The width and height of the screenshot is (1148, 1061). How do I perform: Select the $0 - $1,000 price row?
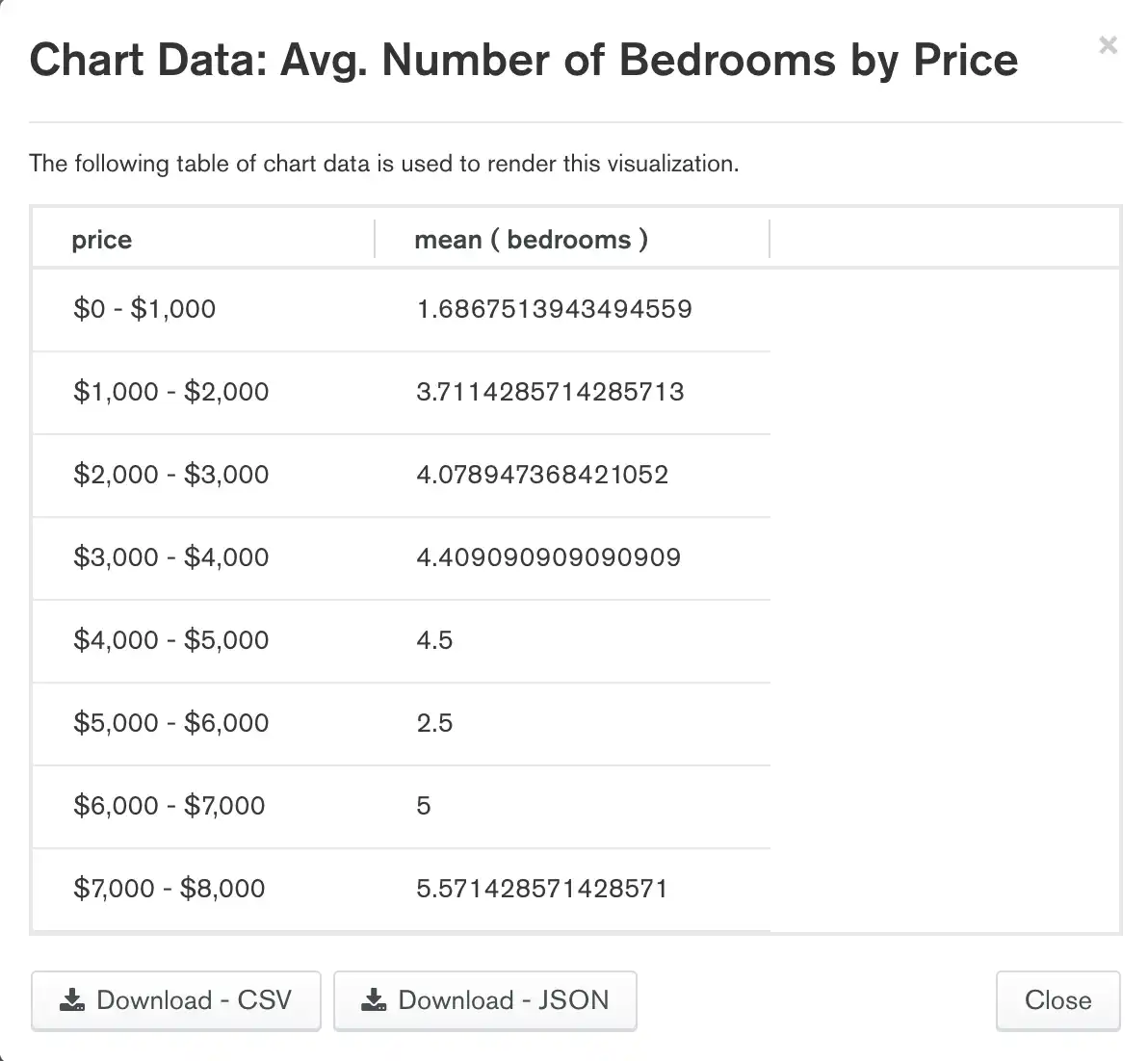(x=145, y=309)
